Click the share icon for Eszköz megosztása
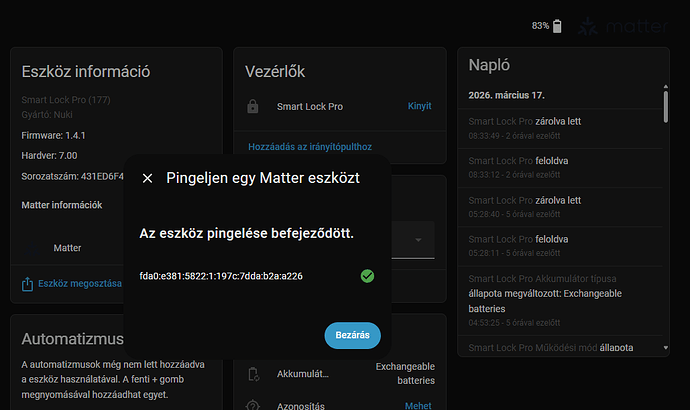The image size is (690, 410). [x=28, y=284]
